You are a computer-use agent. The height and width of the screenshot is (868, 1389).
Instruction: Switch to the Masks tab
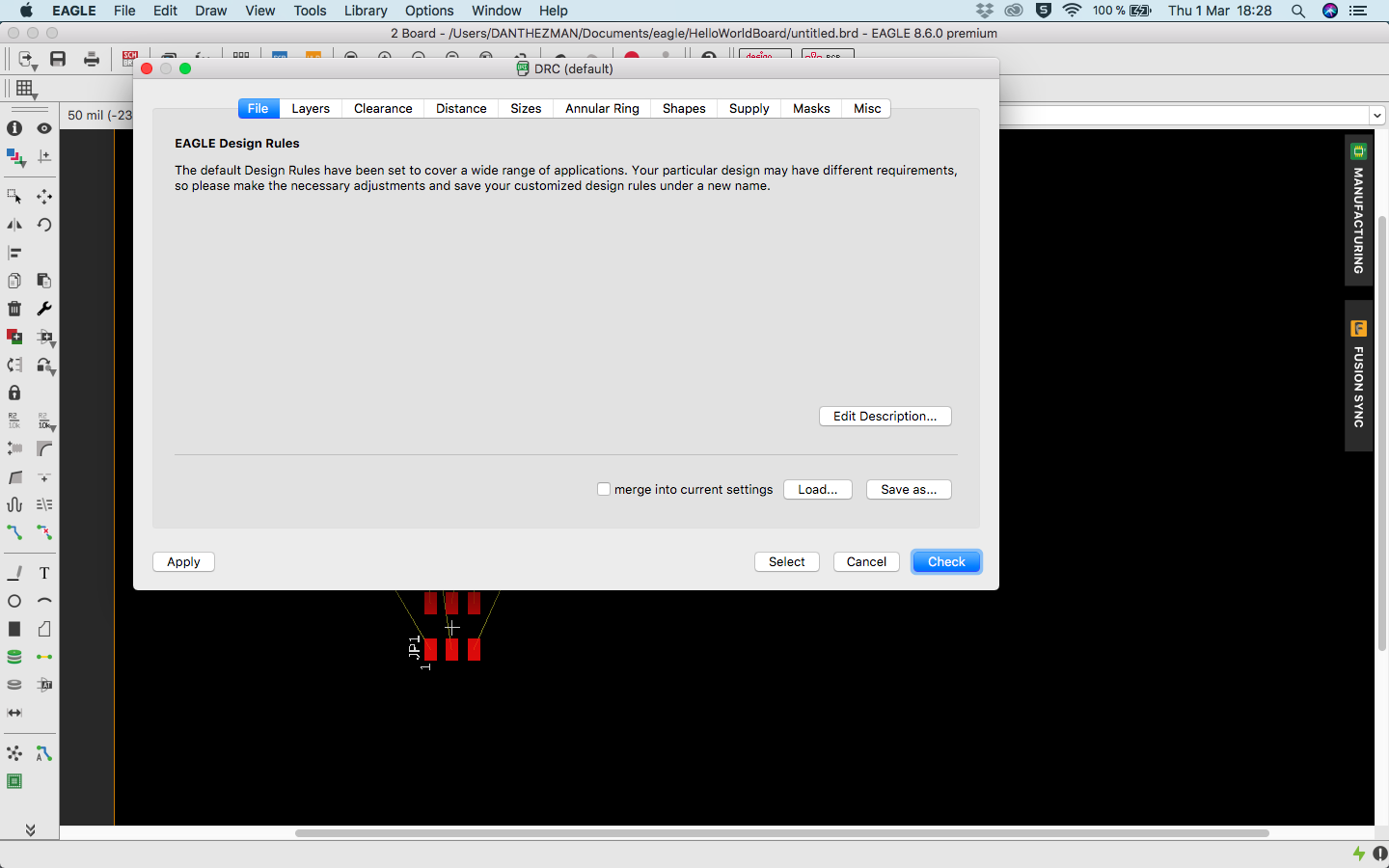tap(811, 109)
